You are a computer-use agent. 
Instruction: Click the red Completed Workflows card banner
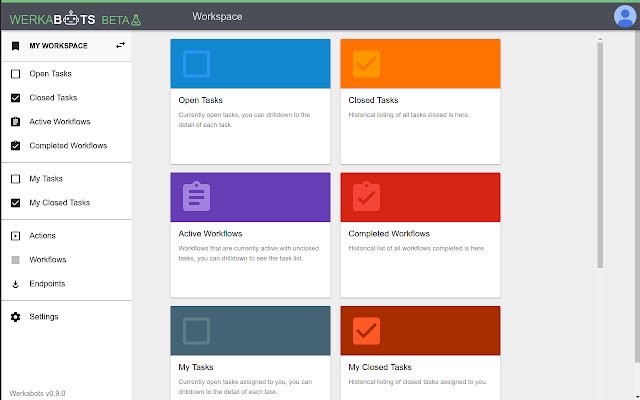pyautogui.click(x=420, y=197)
